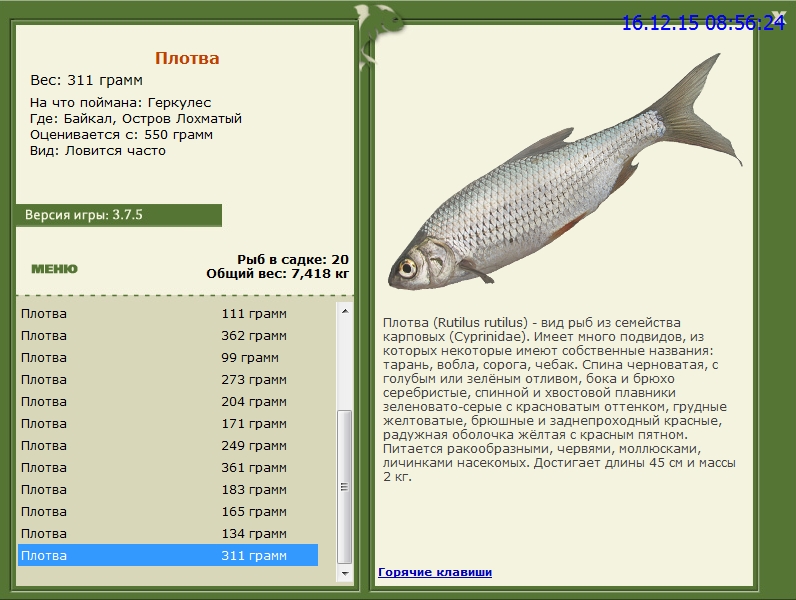The image size is (796, 600).
Task: Close the window with the X icon
Action: 776,13
